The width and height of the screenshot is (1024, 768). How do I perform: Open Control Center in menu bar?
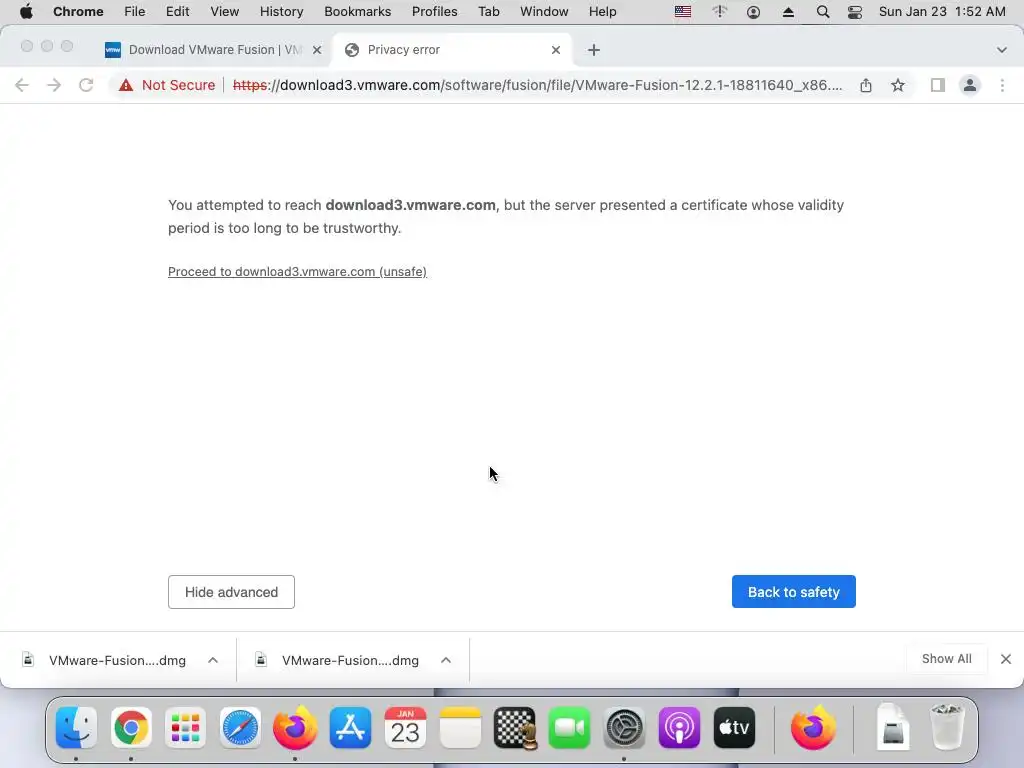[x=854, y=12]
